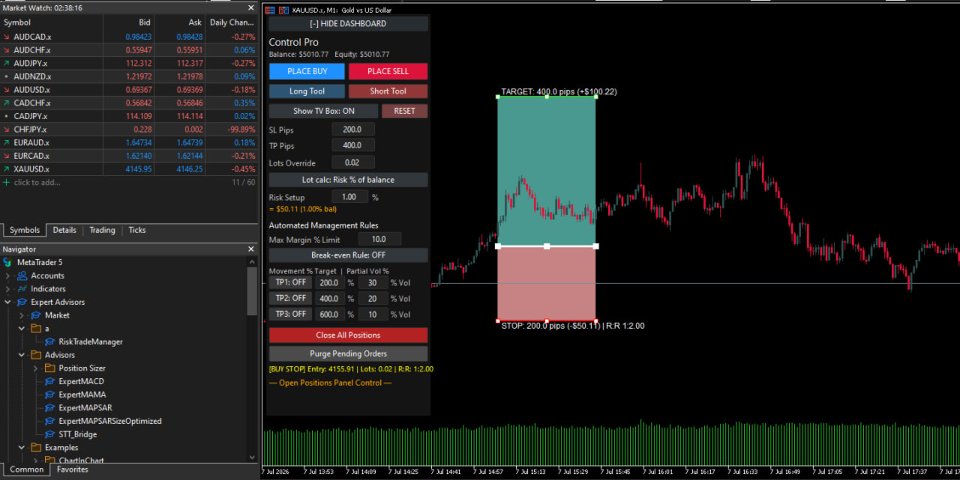The height and width of the screenshot is (480, 960).
Task: Collapse the panel with [-] HIDE DASHBOARD
Action: tap(348, 24)
